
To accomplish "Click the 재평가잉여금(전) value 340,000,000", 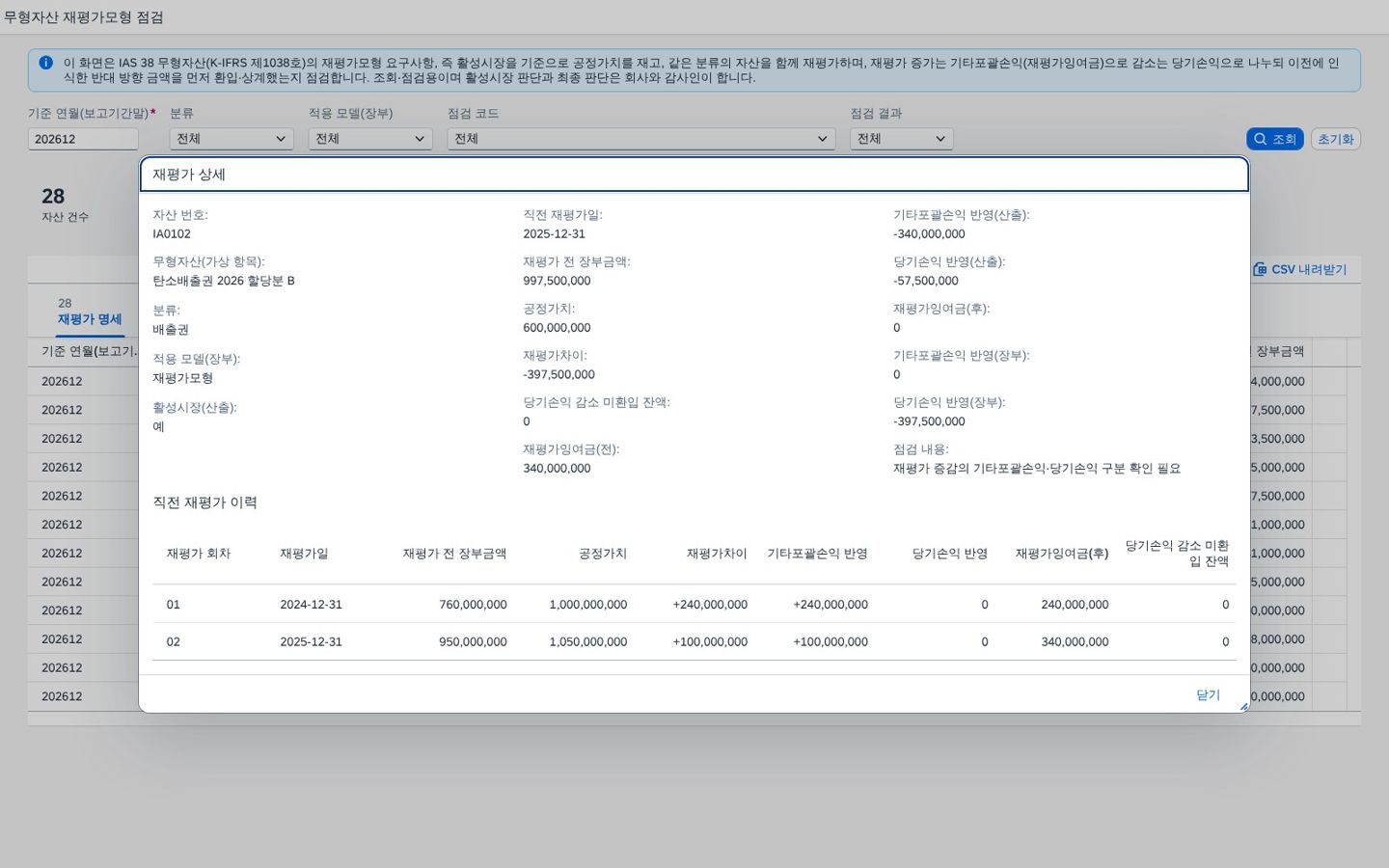I will point(557,468).
